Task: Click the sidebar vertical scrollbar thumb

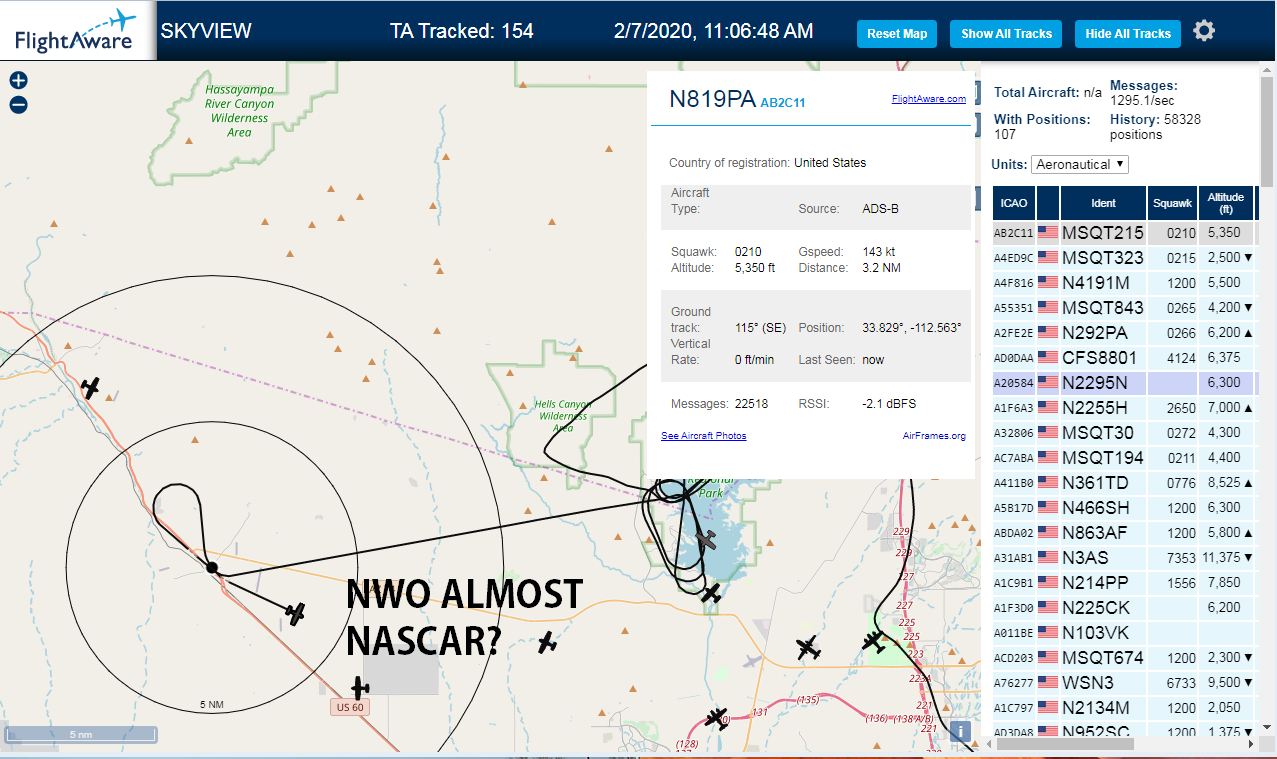Action: (1268, 130)
